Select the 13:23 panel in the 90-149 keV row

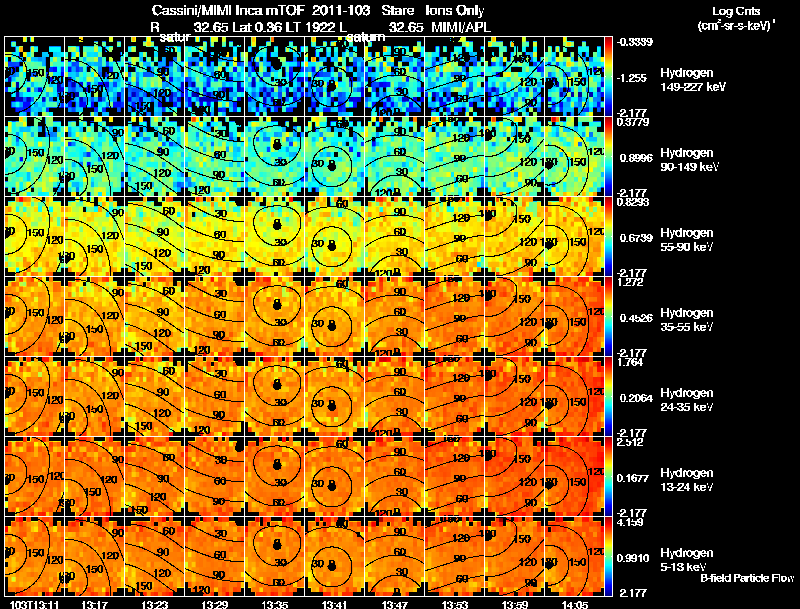coord(154,156)
